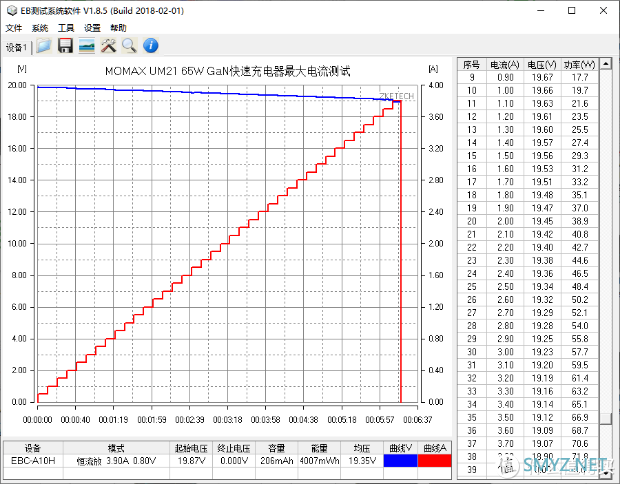Open the 设置 menu
620x484 pixels.
pyautogui.click(x=92, y=28)
